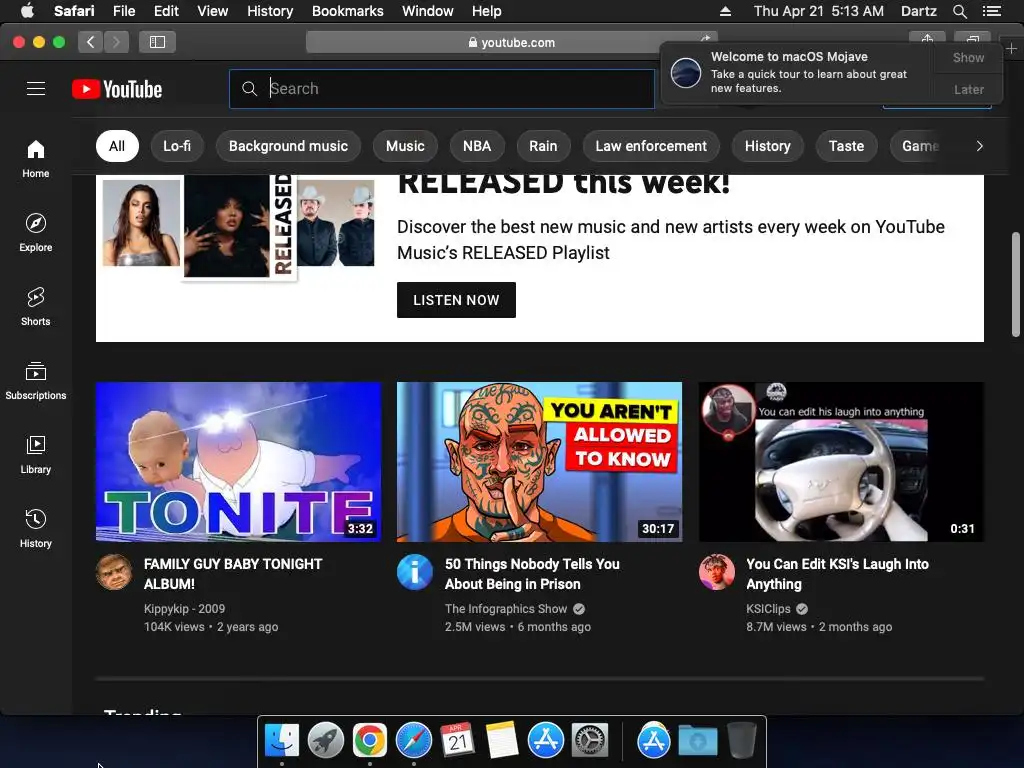Go back with Safari's back arrow
This screenshot has width=1024, height=768.
(x=91, y=42)
